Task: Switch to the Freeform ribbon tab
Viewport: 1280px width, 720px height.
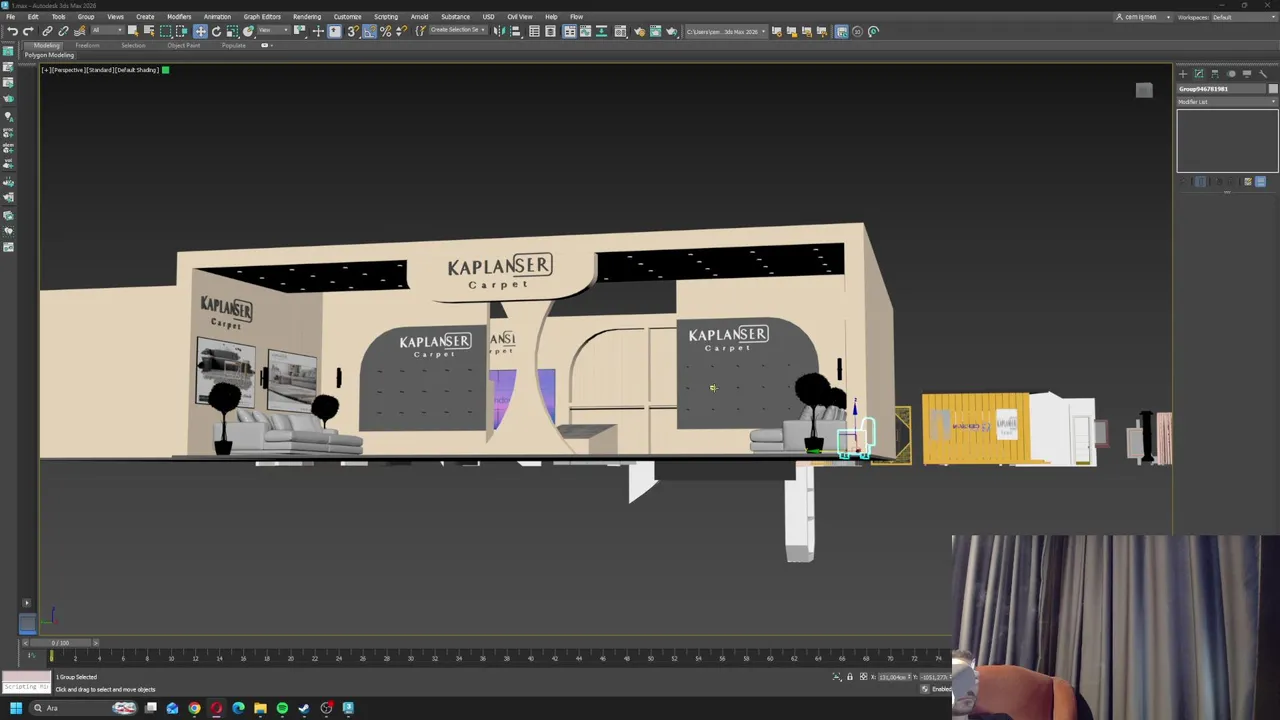Action: [88, 46]
